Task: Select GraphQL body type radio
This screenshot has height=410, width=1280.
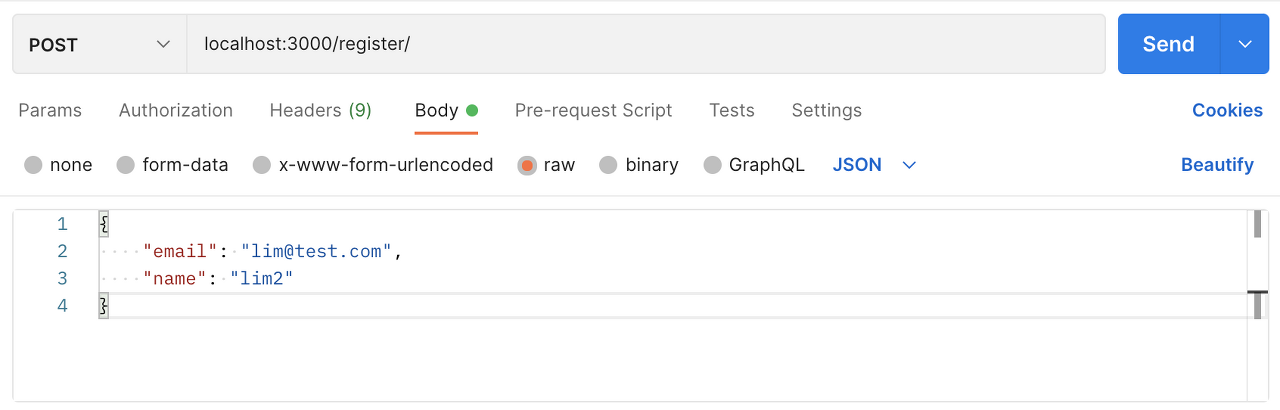Action: 712,165
